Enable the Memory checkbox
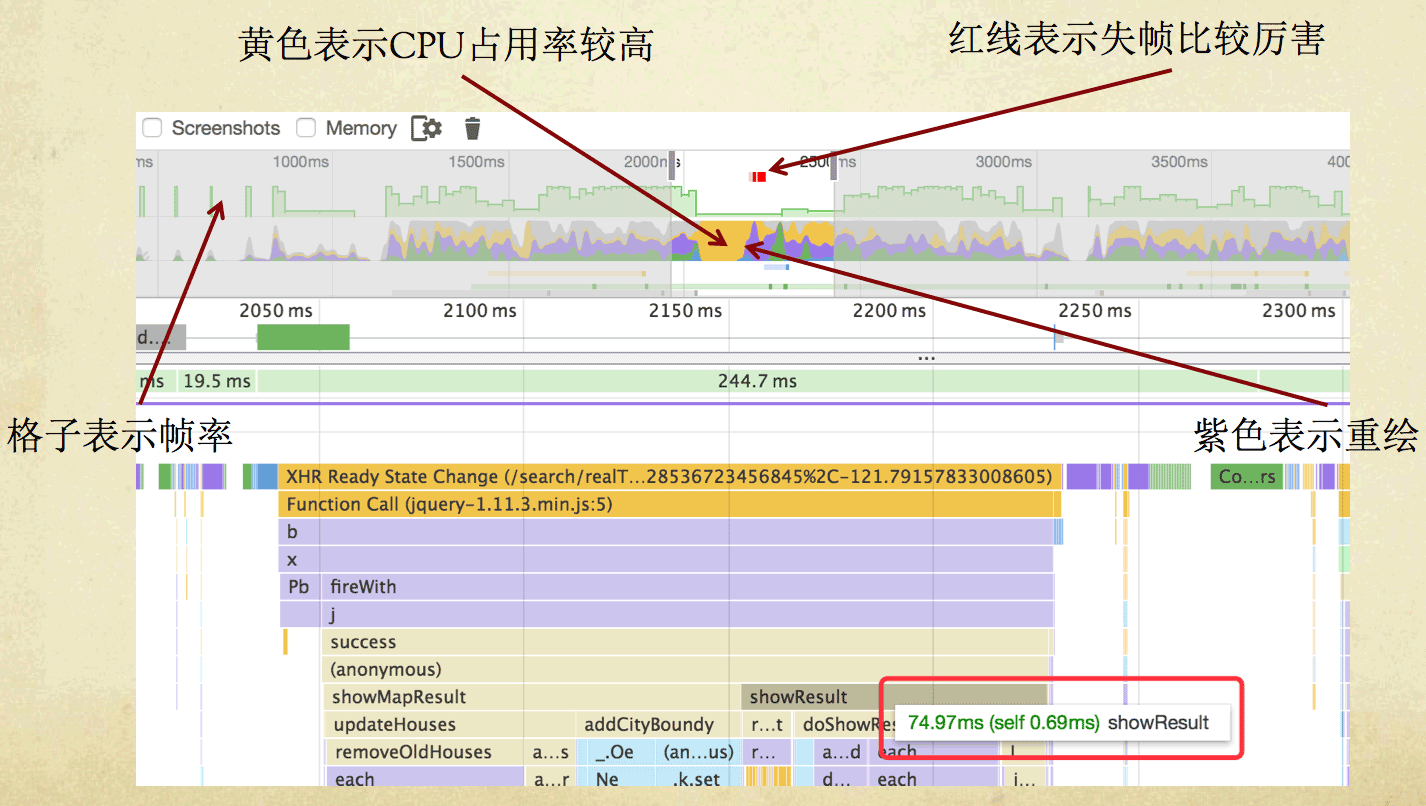The image size is (1426, 806). (307, 128)
